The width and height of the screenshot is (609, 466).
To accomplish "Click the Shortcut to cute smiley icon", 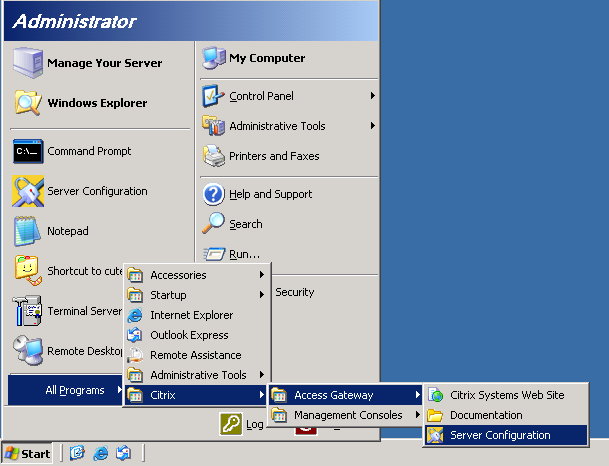I will (x=28, y=271).
